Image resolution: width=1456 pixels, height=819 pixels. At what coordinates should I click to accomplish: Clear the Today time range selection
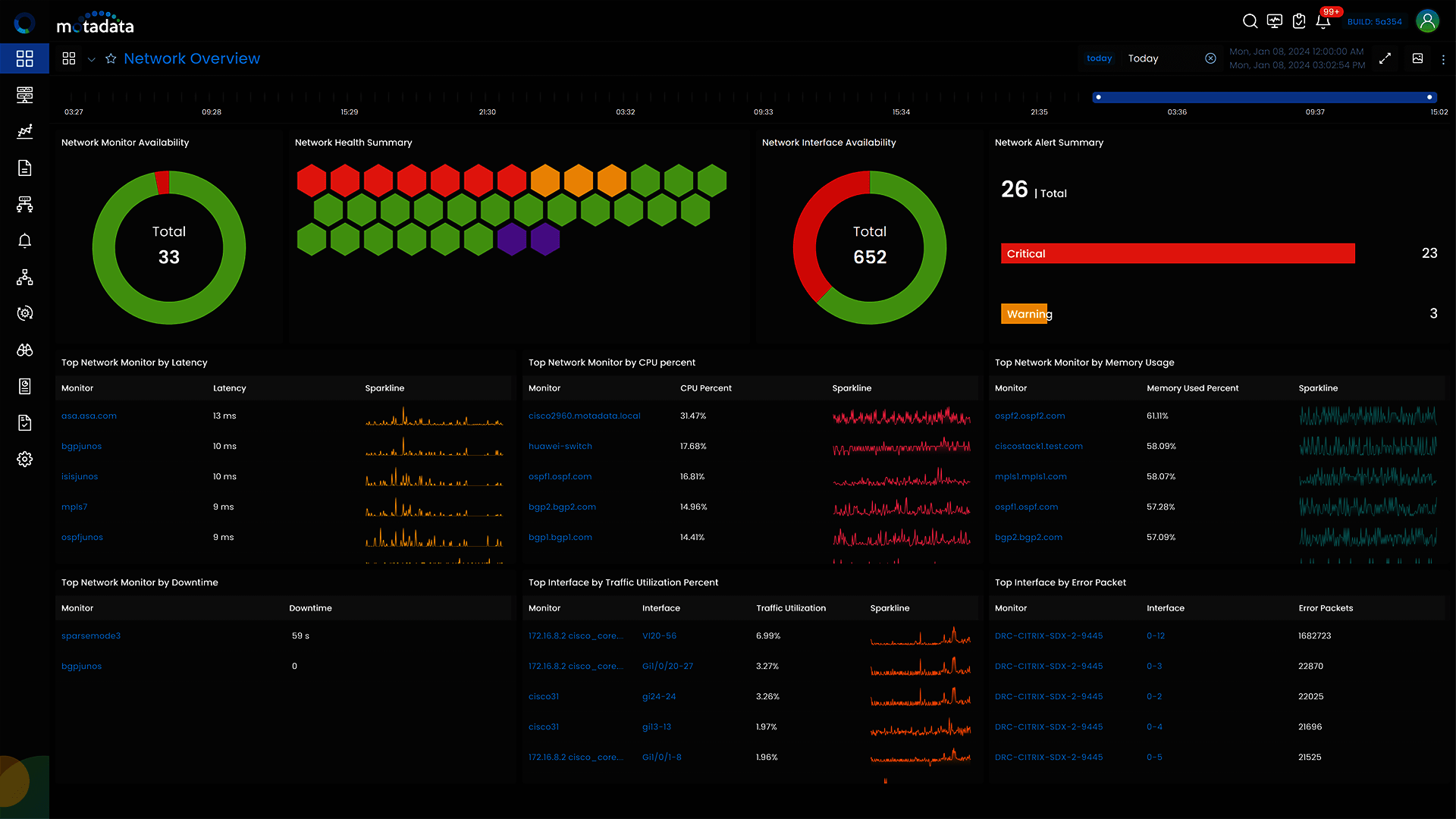pos(1210,58)
